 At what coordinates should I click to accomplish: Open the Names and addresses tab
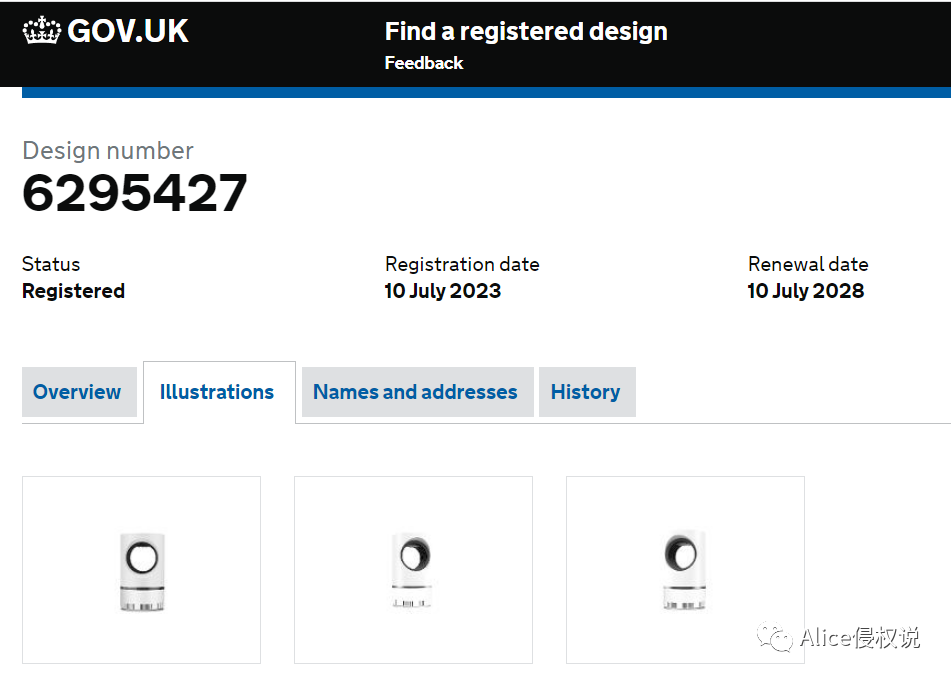click(x=415, y=392)
